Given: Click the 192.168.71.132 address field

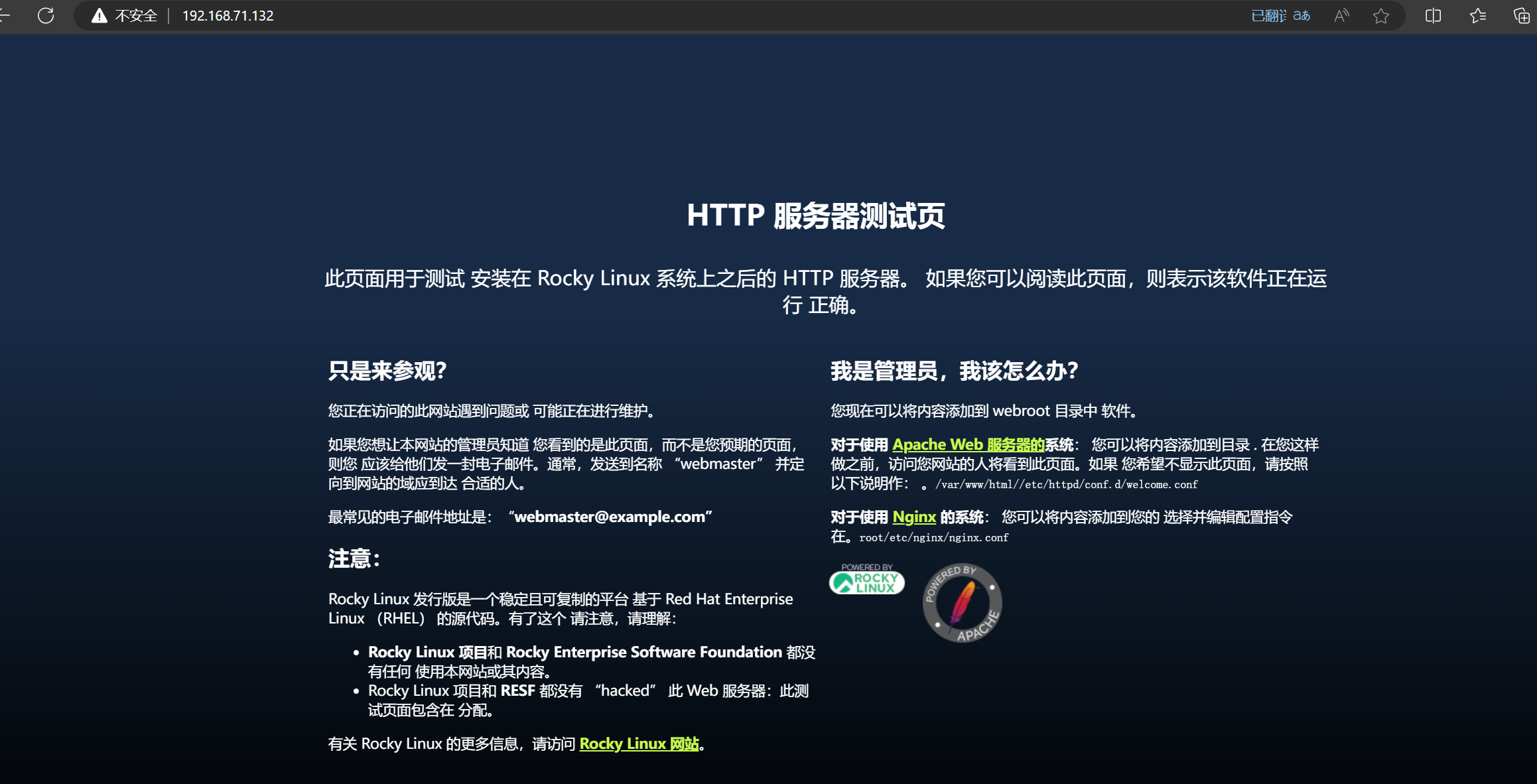Looking at the screenshot, I should click(x=228, y=15).
